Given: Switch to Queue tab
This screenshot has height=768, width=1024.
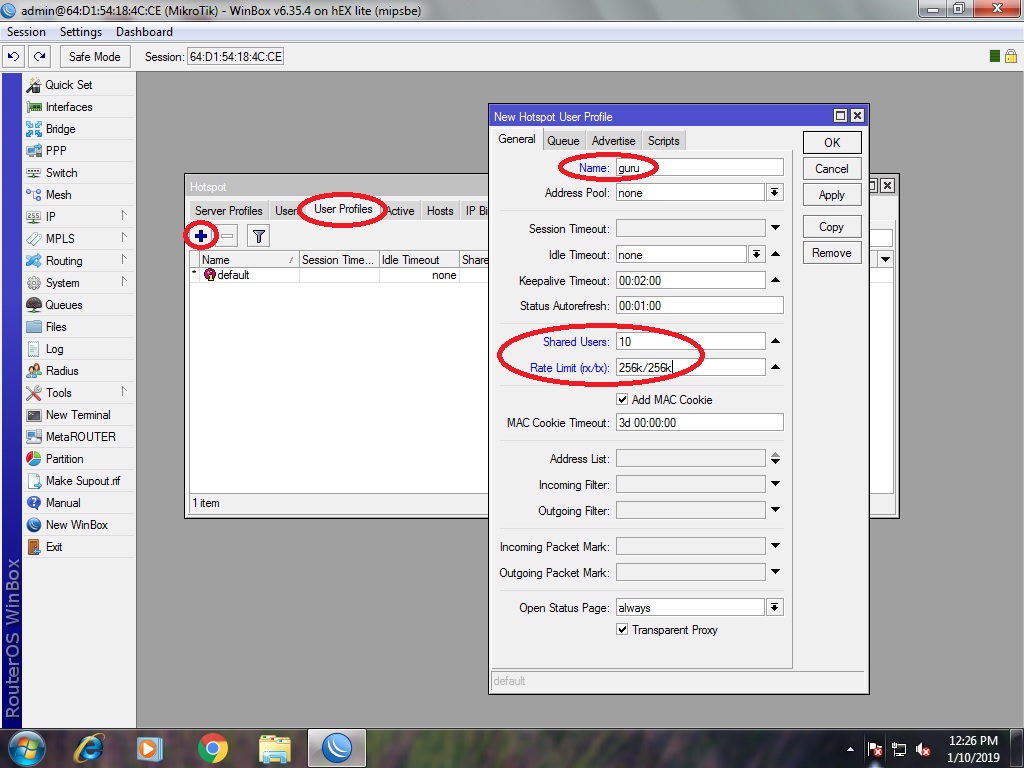Looking at the screenshot, I should click(563, 141).
